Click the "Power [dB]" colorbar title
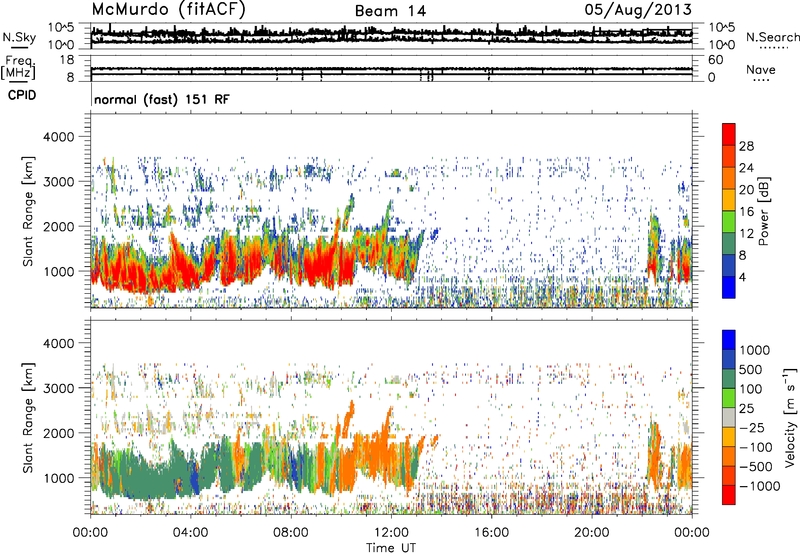 coord(764,211)
